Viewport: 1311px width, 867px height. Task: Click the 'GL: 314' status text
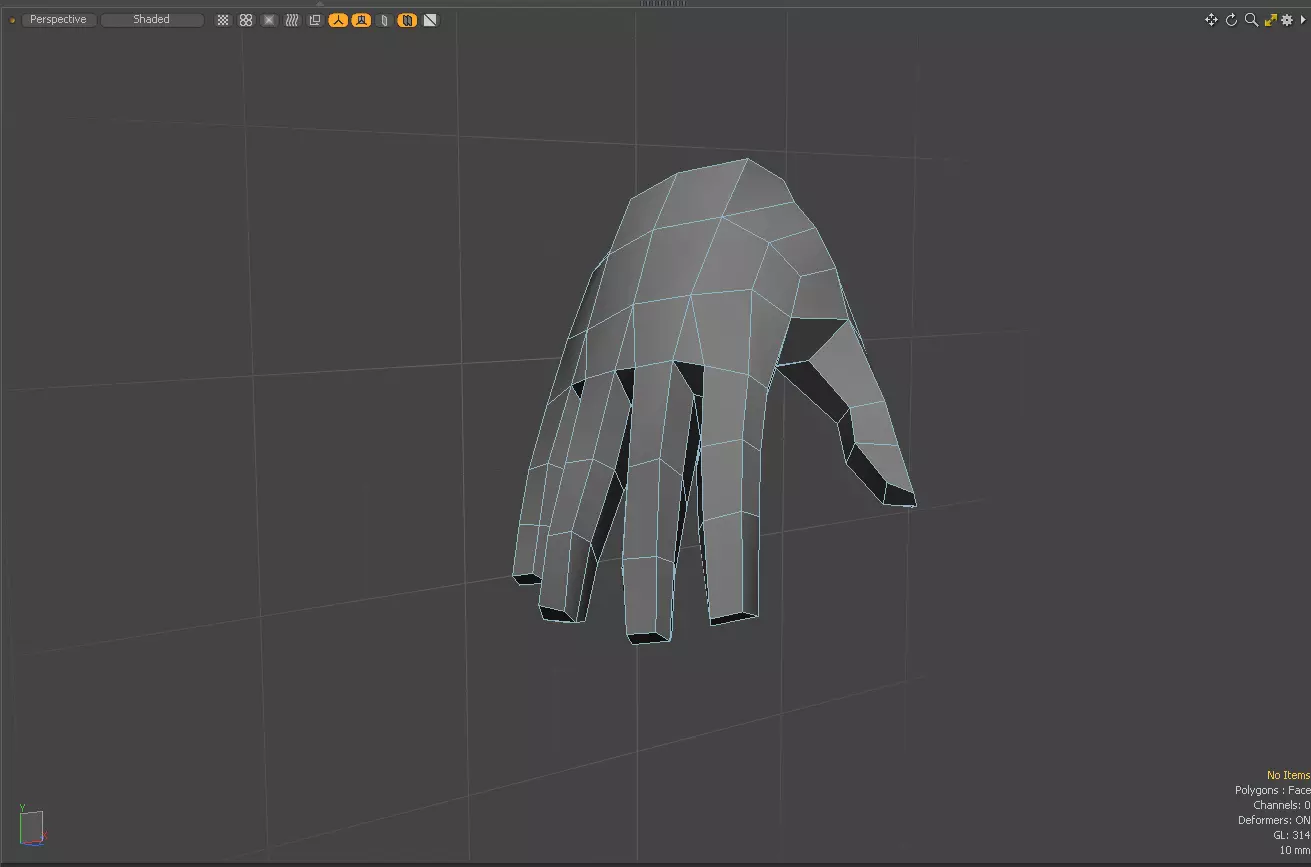coord(1291,835)
